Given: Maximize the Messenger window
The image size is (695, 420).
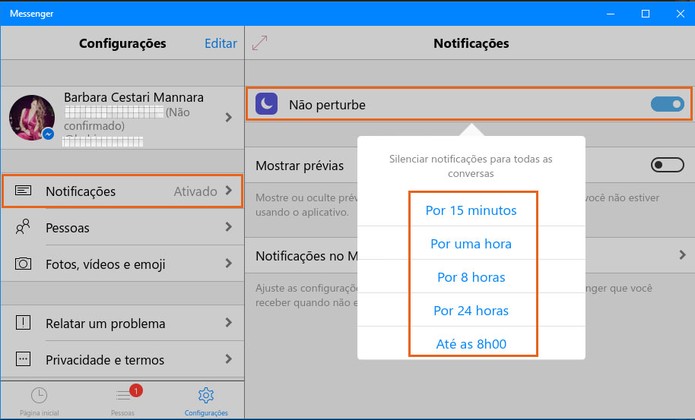Looking at the screenshot, I should point(646,14).
